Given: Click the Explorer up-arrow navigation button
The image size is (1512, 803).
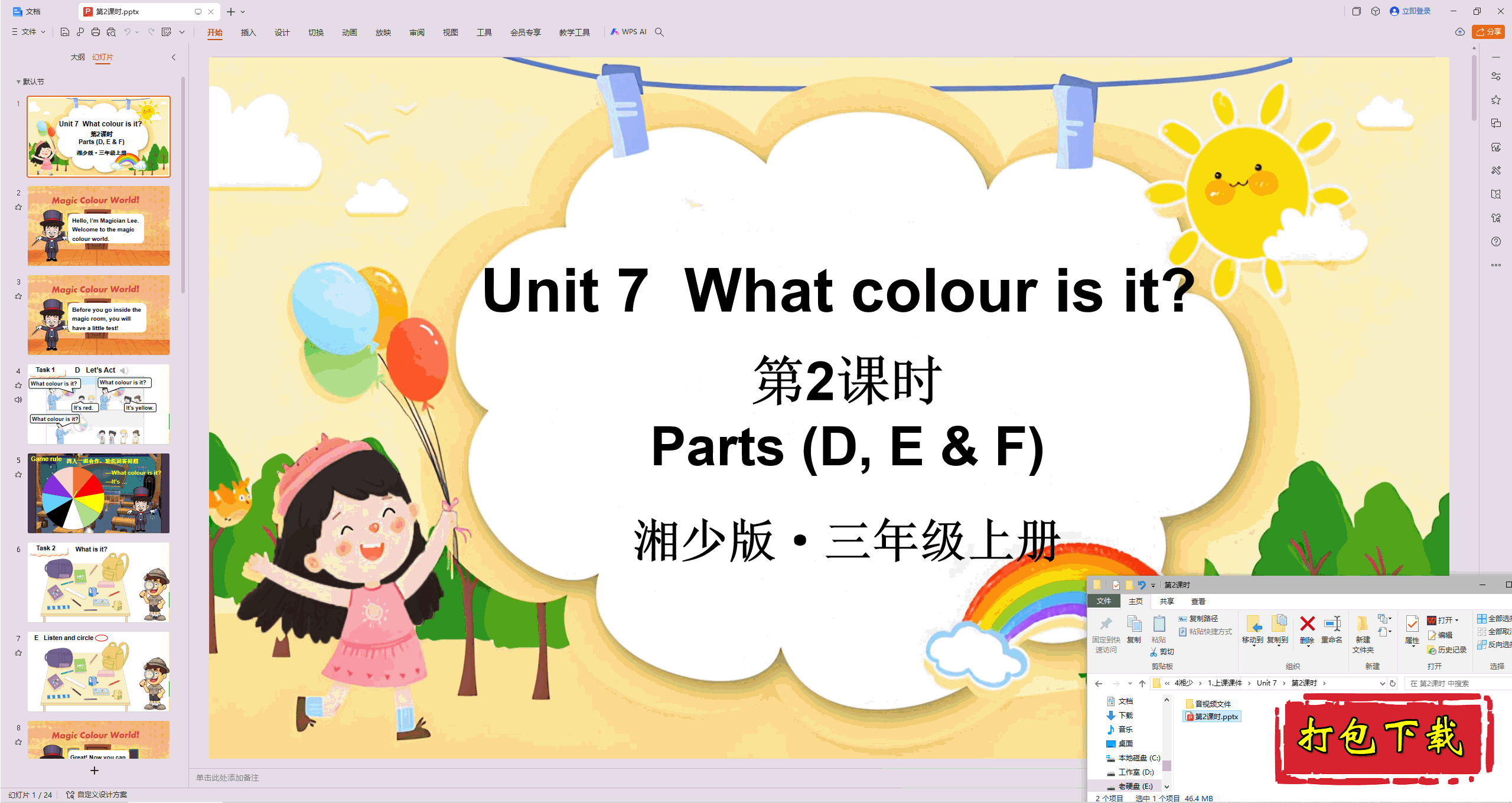Looking at the screenshot, I should 1142,683.
